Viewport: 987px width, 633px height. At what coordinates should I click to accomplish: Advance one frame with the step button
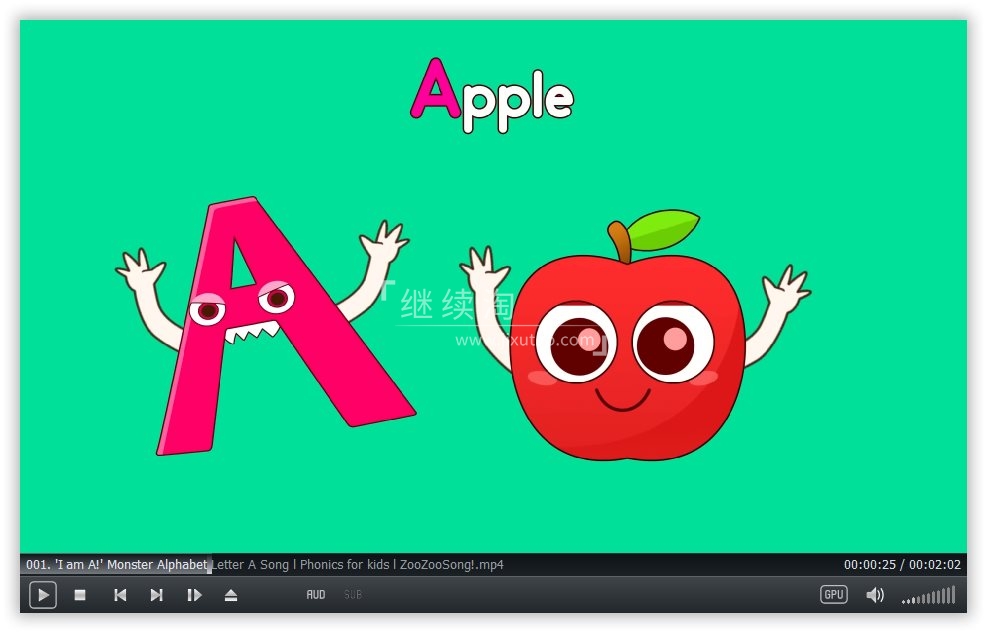(x=194, y=595)
